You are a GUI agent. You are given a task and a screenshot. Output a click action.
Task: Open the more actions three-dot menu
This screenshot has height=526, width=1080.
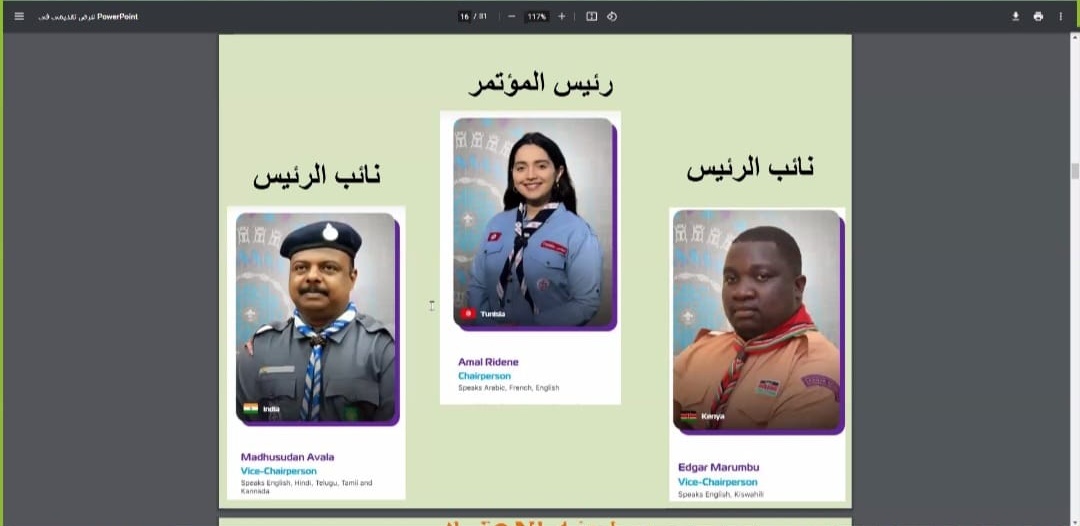coord(1060,16)
